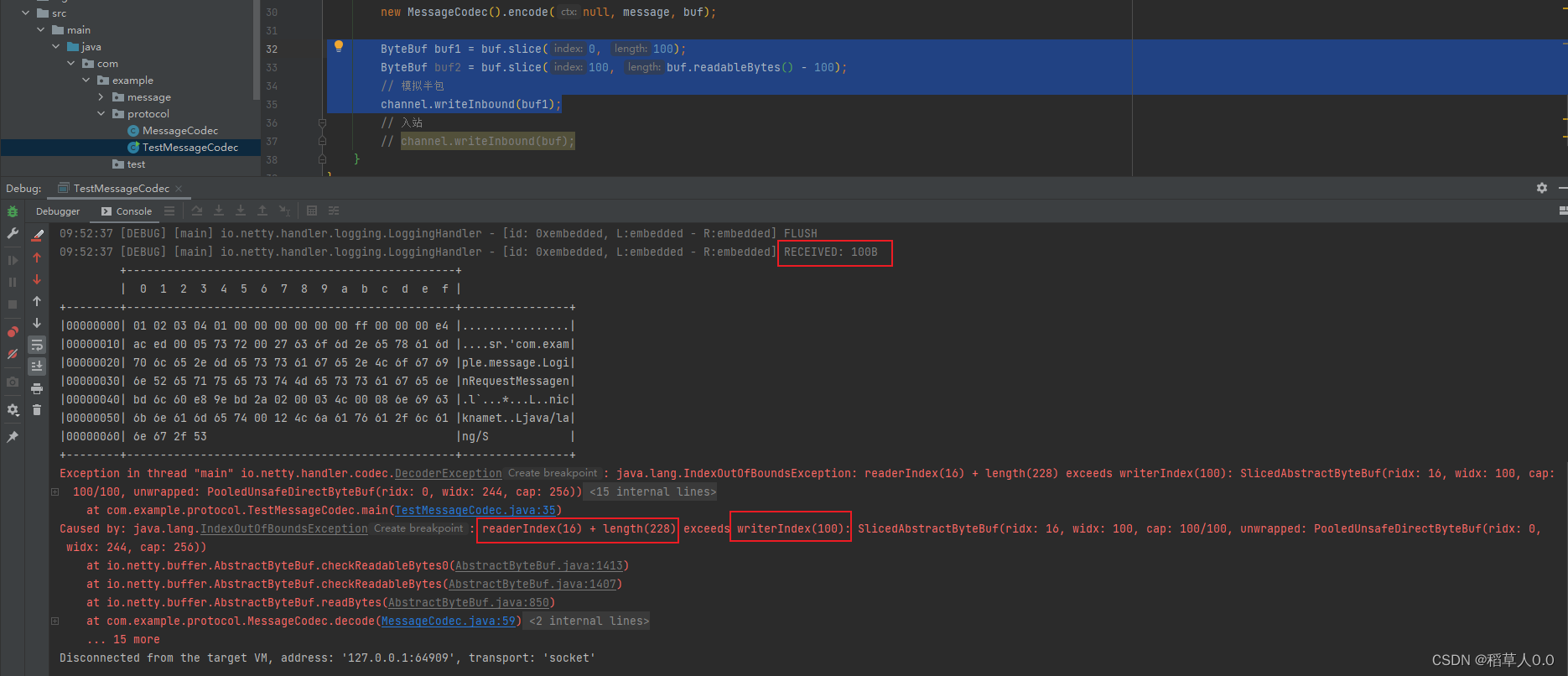Collapse the main folder in the project tree
1568x676 pixels.
point(40,29)
